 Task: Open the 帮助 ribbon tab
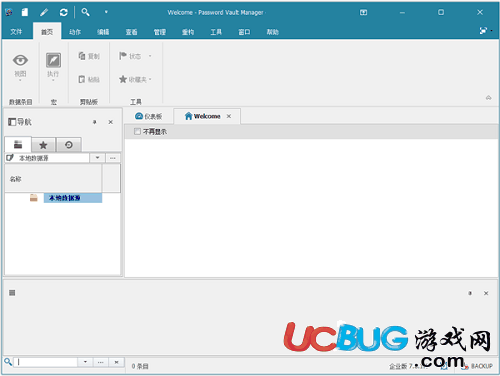(x=272, y=32)
